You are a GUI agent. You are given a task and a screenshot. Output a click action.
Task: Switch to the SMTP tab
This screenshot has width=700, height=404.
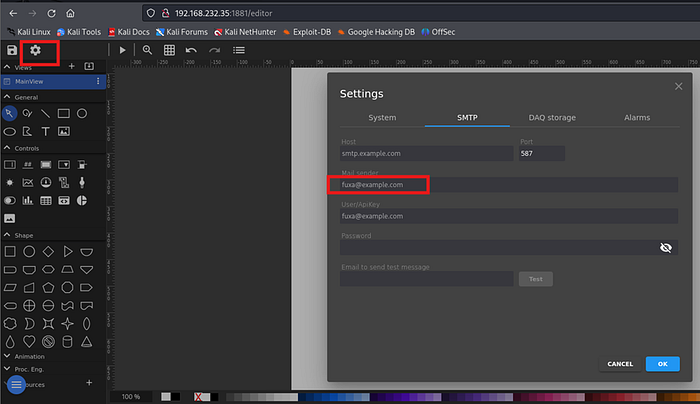tap(467, 117)
